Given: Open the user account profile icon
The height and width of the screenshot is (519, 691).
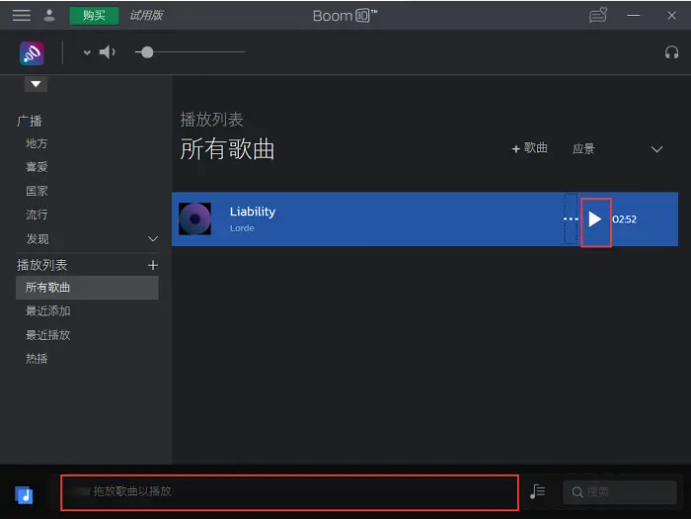Looking at the screenshot, I should point(49,15).
